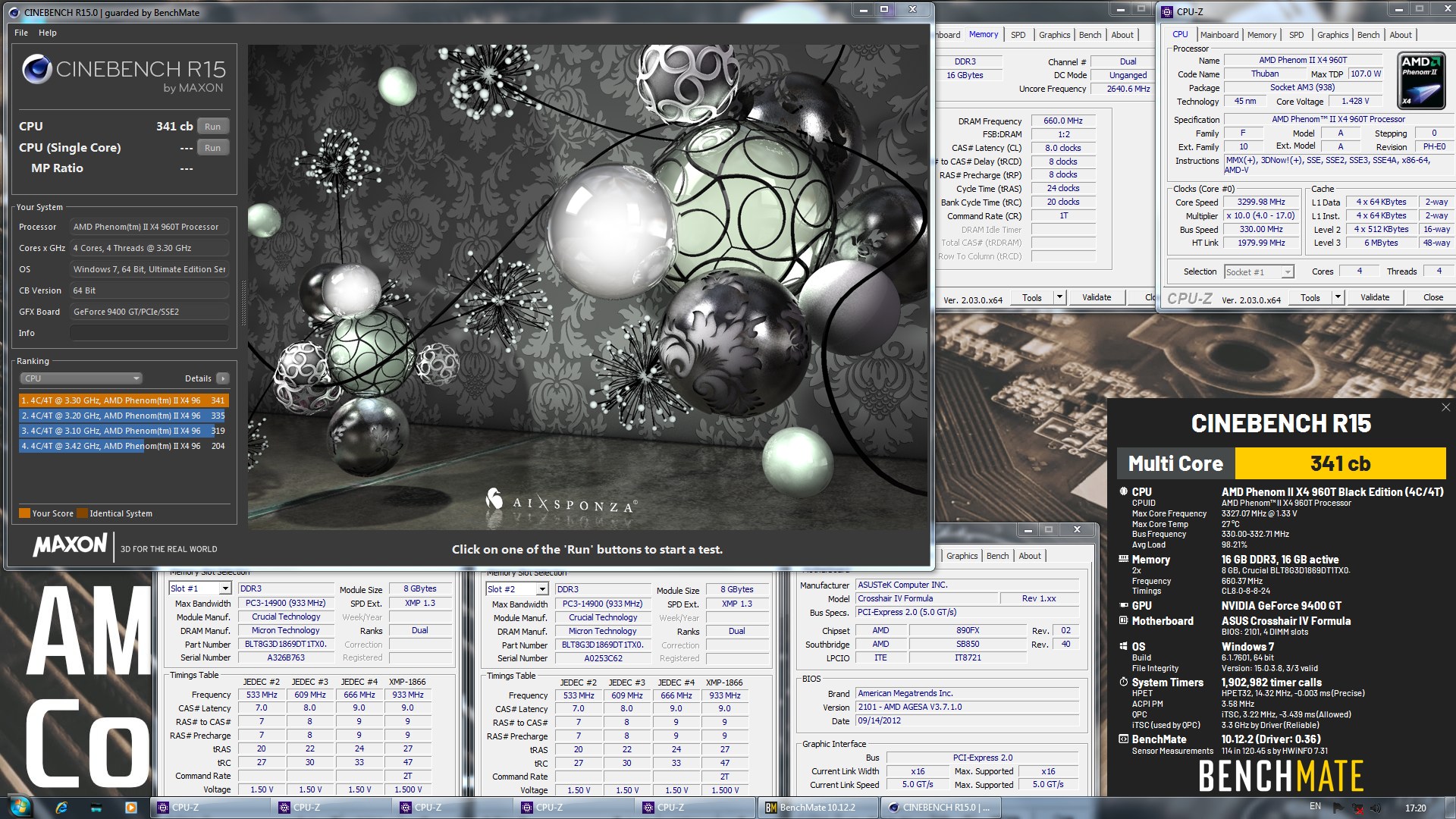Open the Action Center flag in tray
Viewport: 1456px width, 819px height.
point(1338,808)
